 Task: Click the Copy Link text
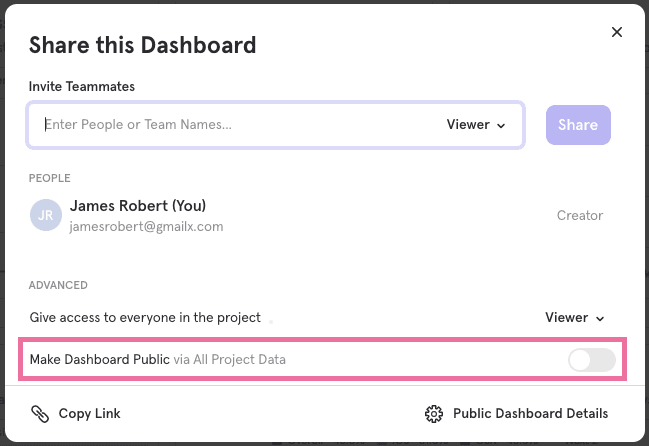coord(89,414)
